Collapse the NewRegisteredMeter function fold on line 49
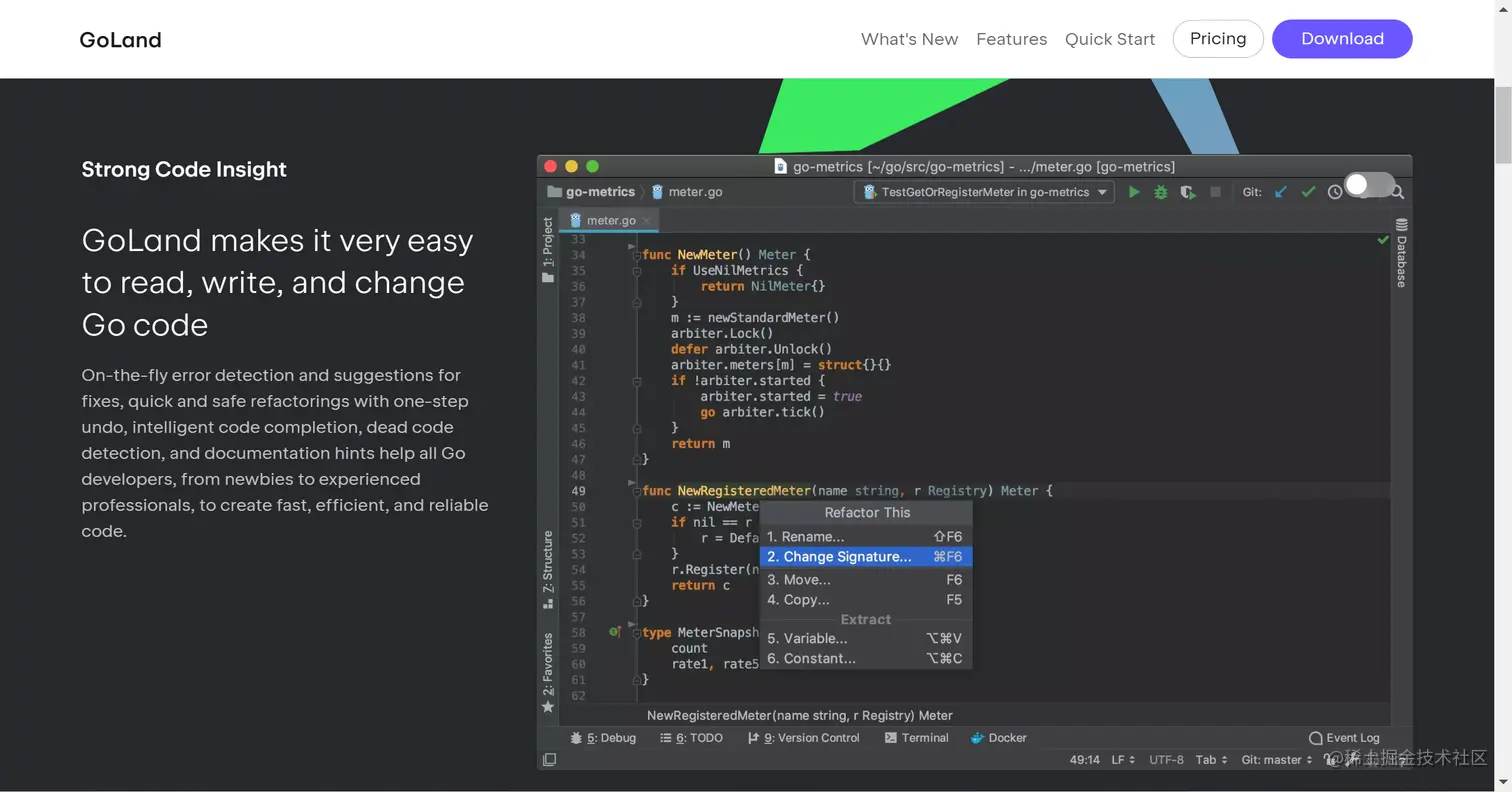This screenshot has height=792, width=1512. click(636, 491)
